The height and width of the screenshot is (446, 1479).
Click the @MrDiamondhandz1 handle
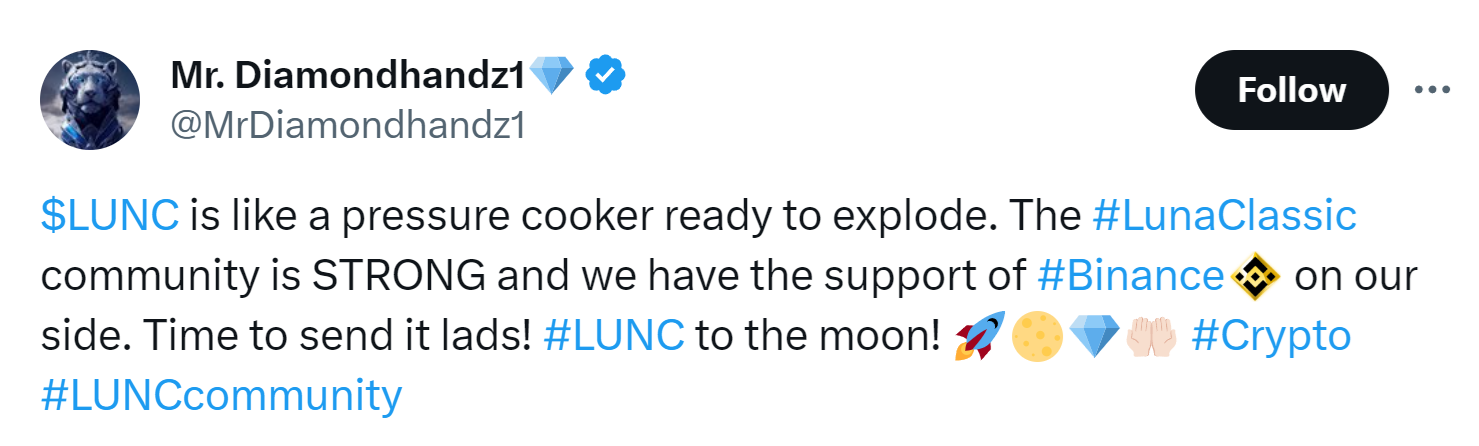click(x=347, y=126)
